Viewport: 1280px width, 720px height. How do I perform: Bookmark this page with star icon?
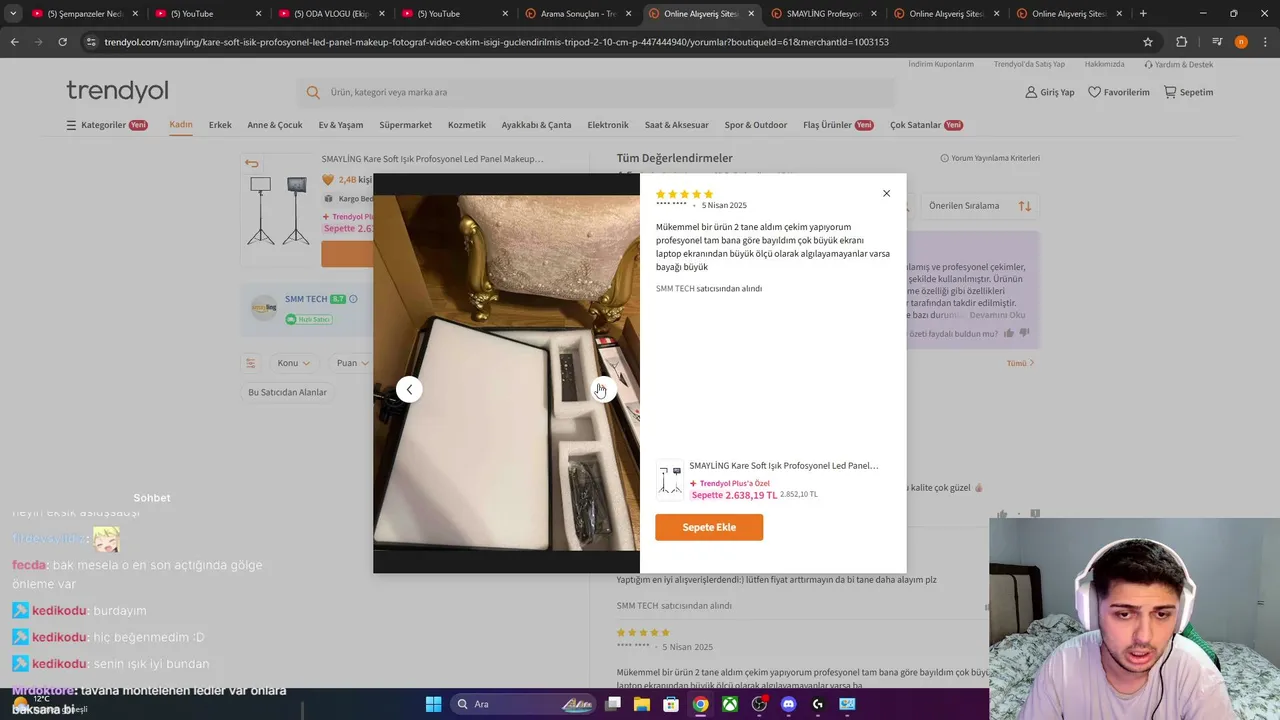[x=1148, y=42]
